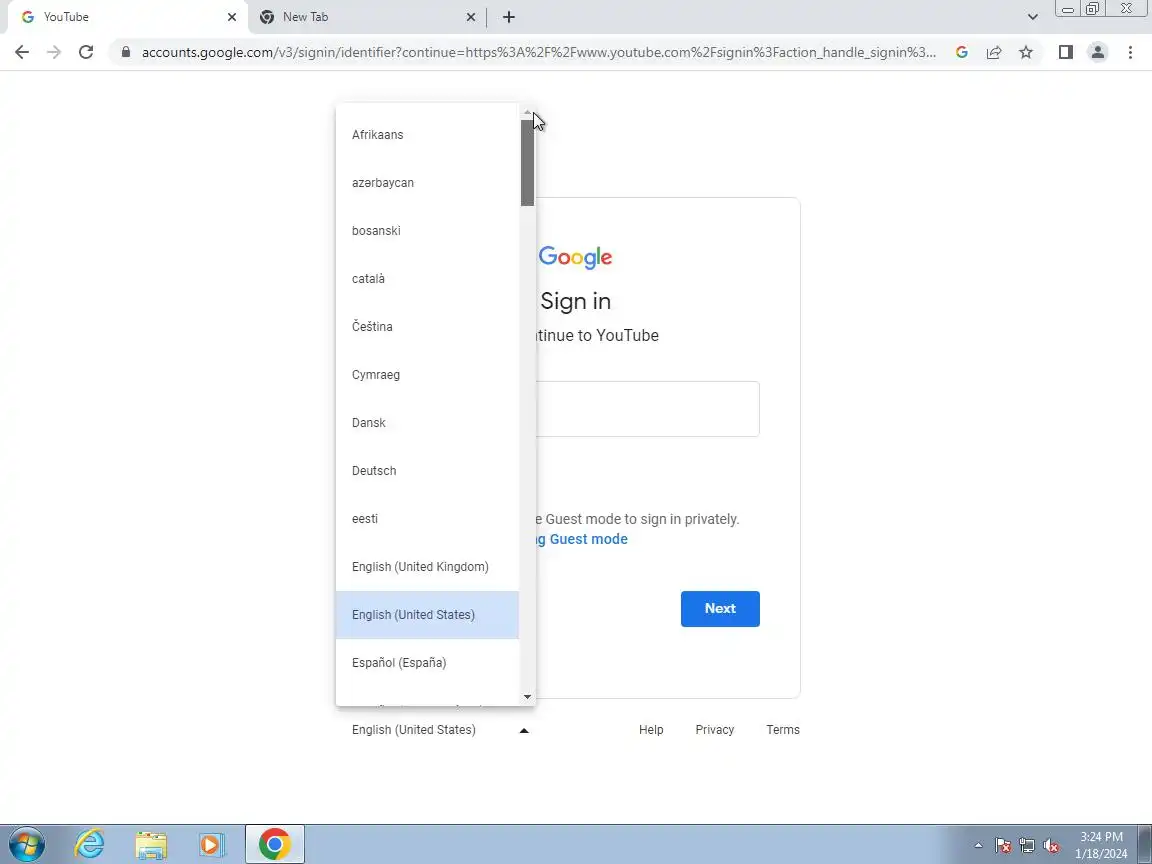This screenshot has width=1152, height=864.
Task: View site information via the lock icon
Action: click(126, 52)
